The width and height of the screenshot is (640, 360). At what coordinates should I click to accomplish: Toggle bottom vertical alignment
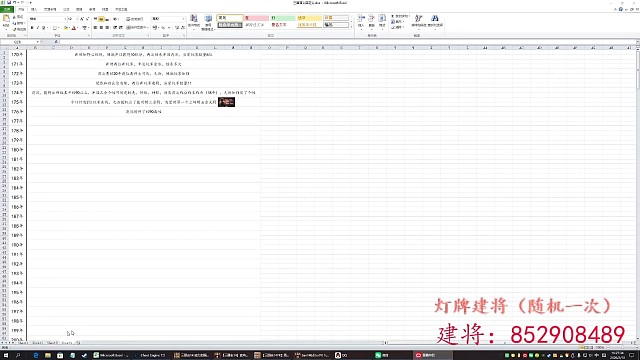click(x=107, y=19)
